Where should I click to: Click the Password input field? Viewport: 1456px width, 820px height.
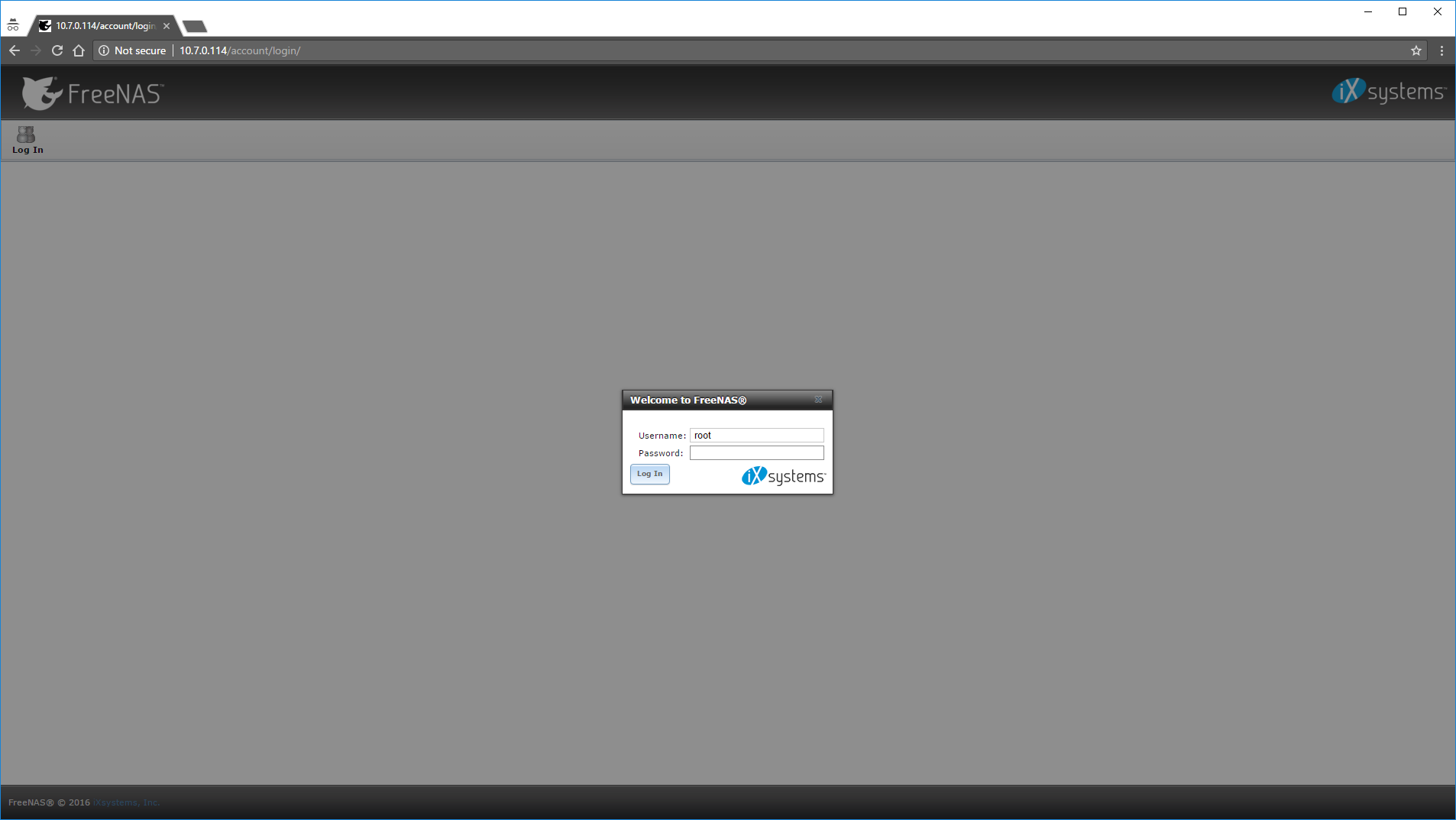tap(756, 453)
